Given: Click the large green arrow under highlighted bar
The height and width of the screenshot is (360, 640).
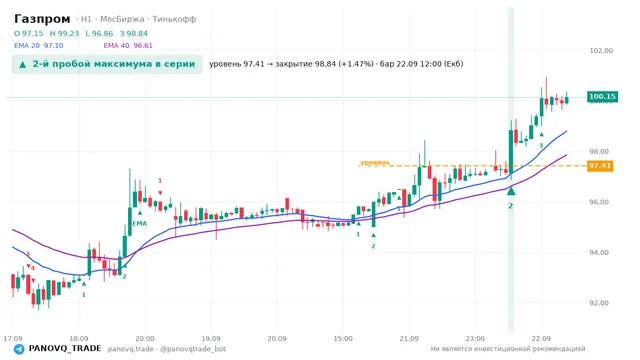Looking at the screenshot, I should [x=511, y=191].
